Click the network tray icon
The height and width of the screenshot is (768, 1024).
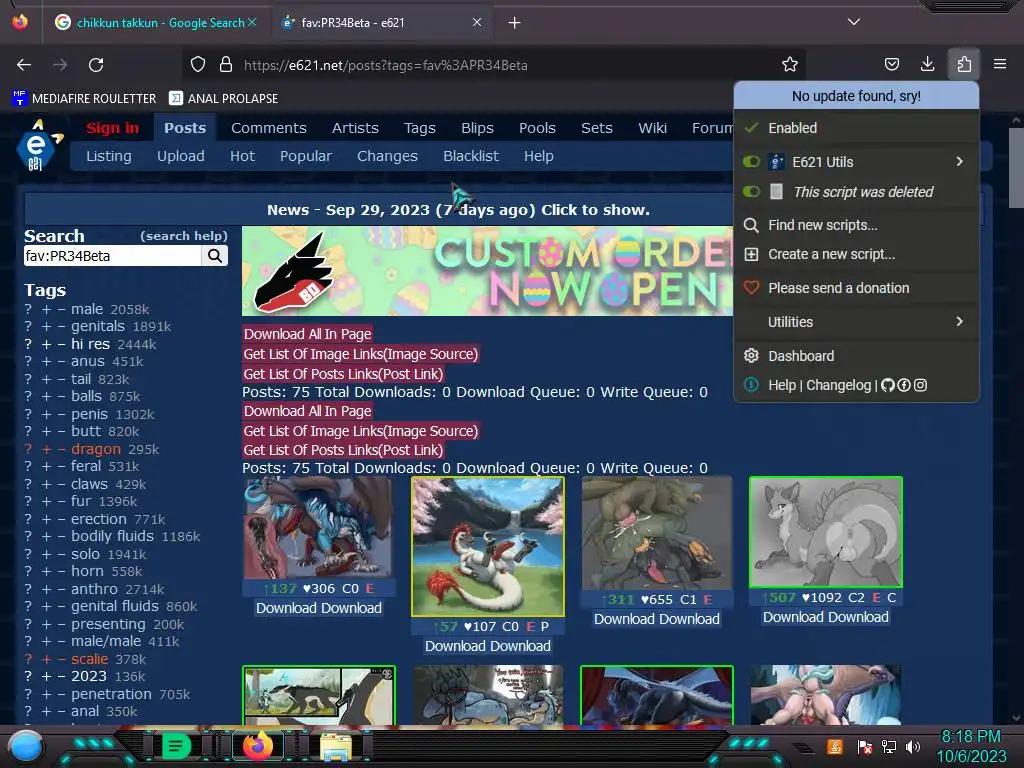(x=889, y=747)
